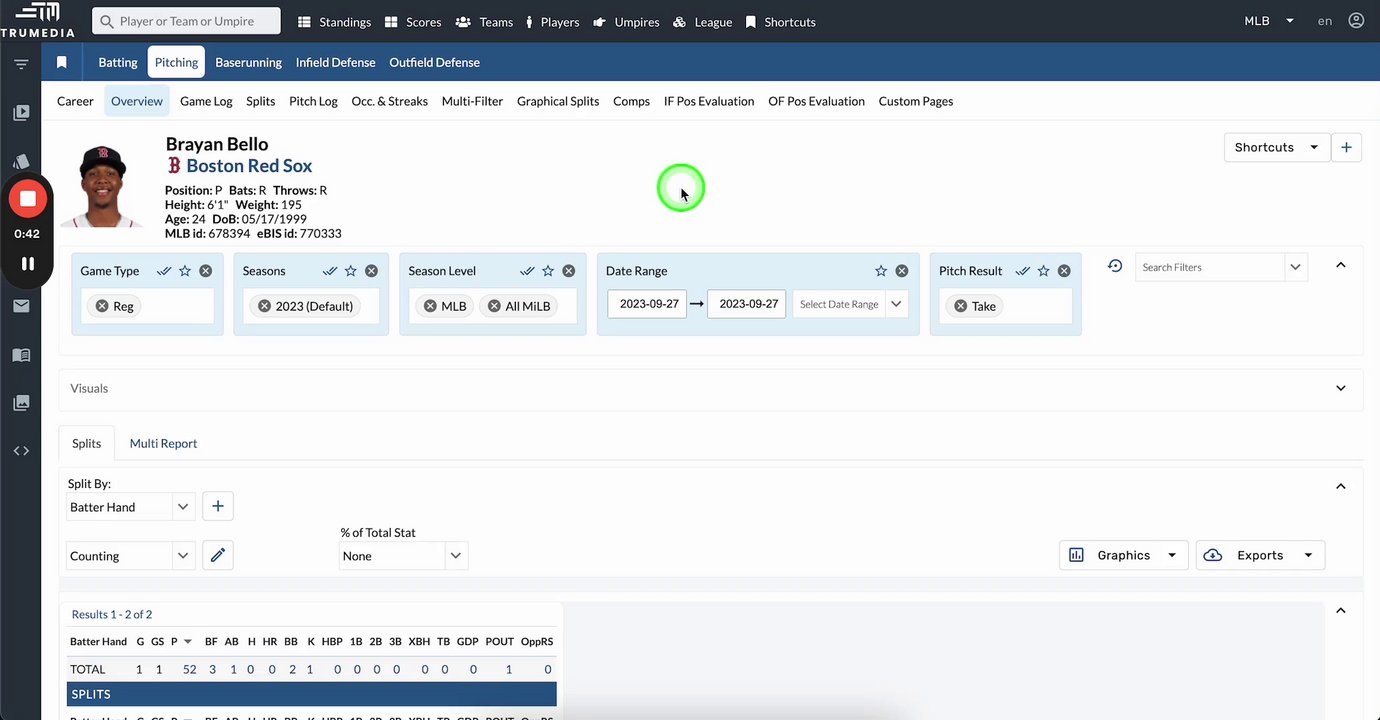Switch to the Batting tab
1380x720 pixels.
[118, 62]
